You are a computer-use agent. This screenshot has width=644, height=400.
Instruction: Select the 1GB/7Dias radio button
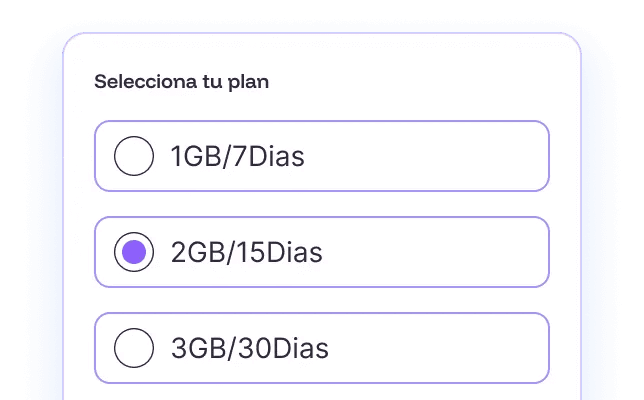[x=134, y=156]
